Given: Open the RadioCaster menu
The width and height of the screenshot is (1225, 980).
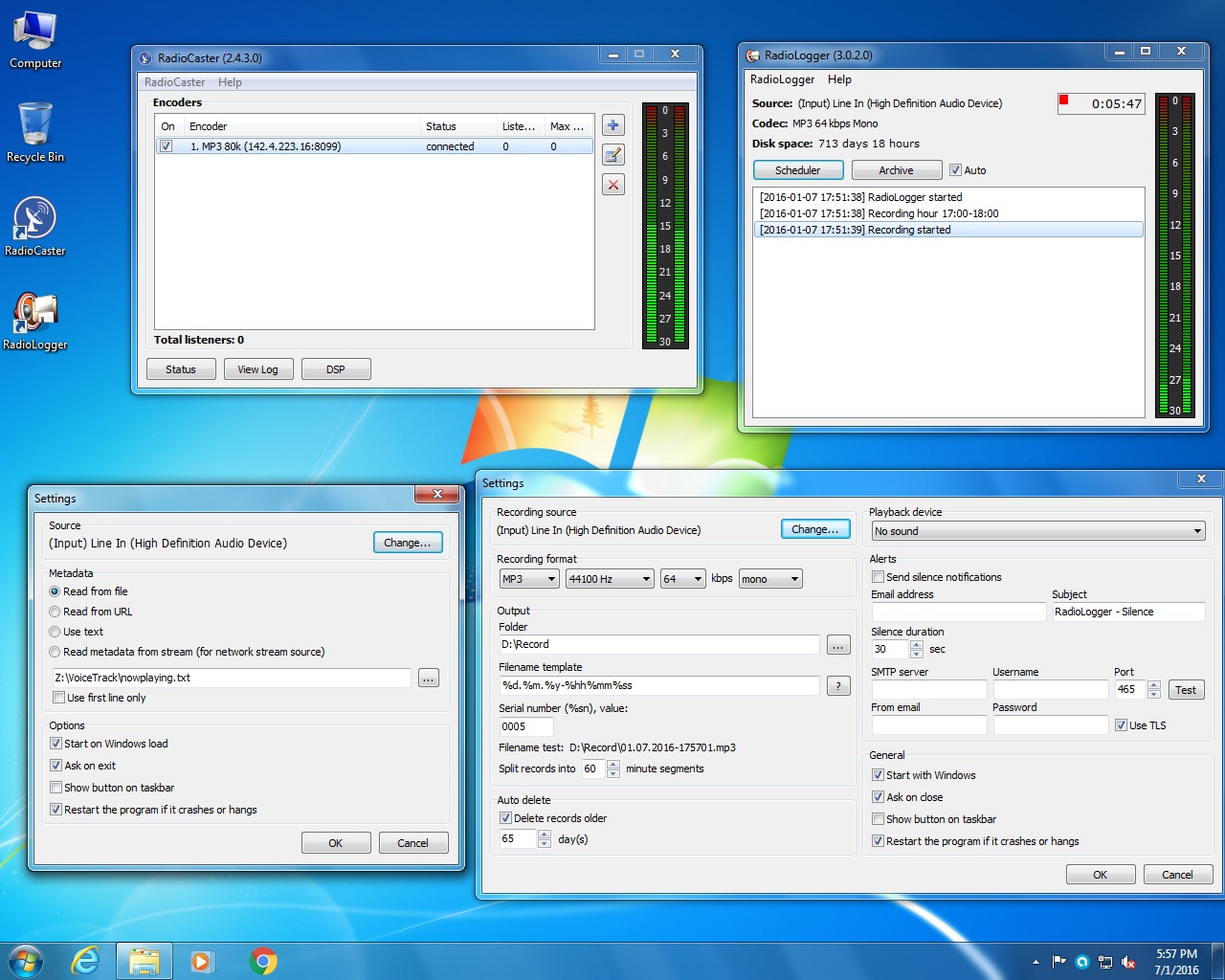Looking at the screenshot, I should pyautogui.click(x=174, y=82).
